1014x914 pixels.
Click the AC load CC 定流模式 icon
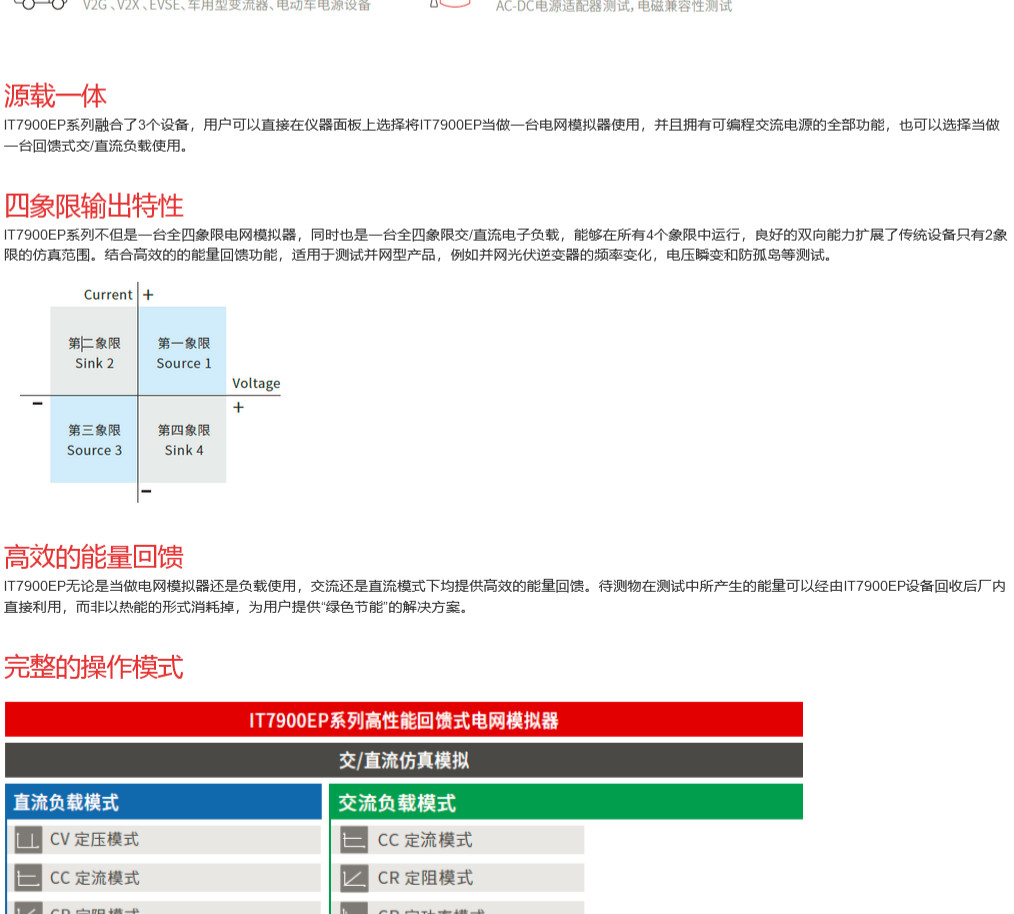[354, 840]
